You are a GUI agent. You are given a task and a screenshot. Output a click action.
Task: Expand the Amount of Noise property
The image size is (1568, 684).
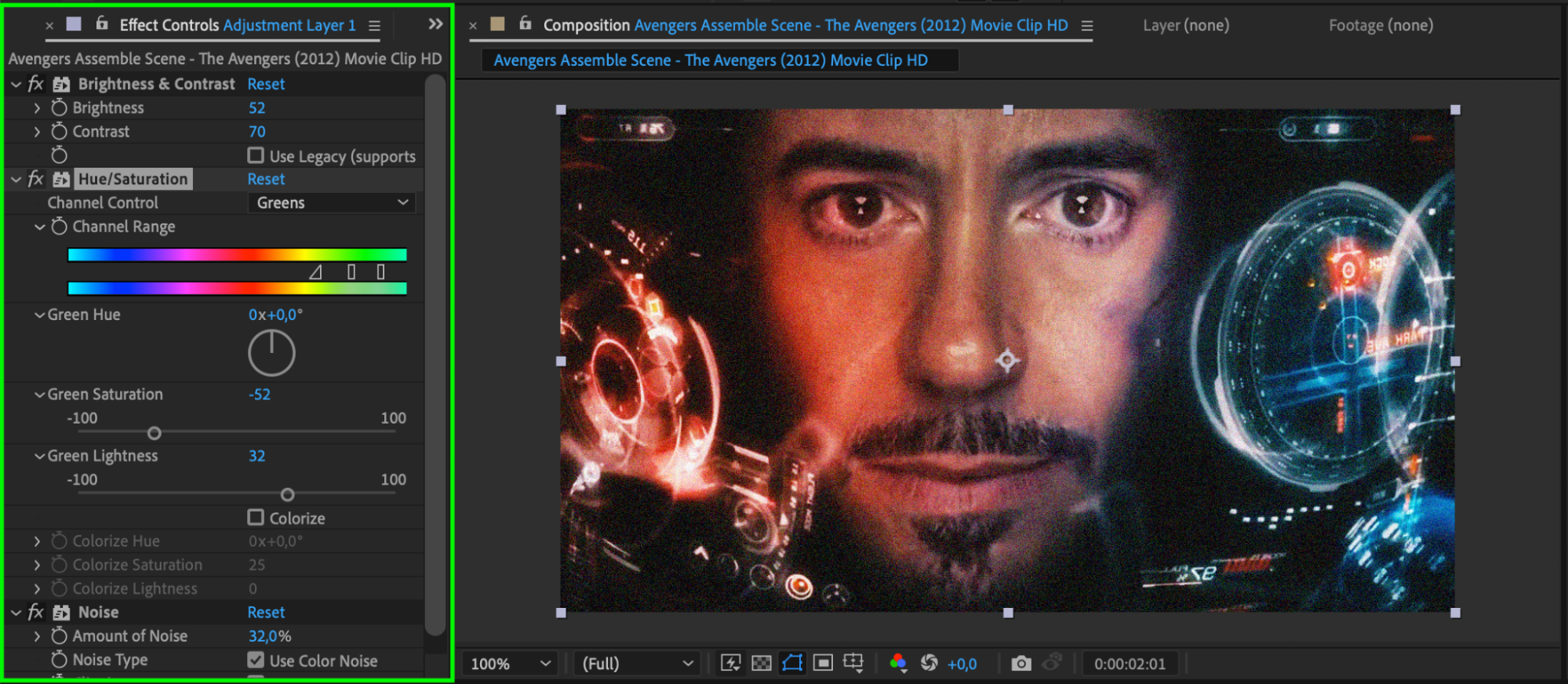(x=37, y=636)
